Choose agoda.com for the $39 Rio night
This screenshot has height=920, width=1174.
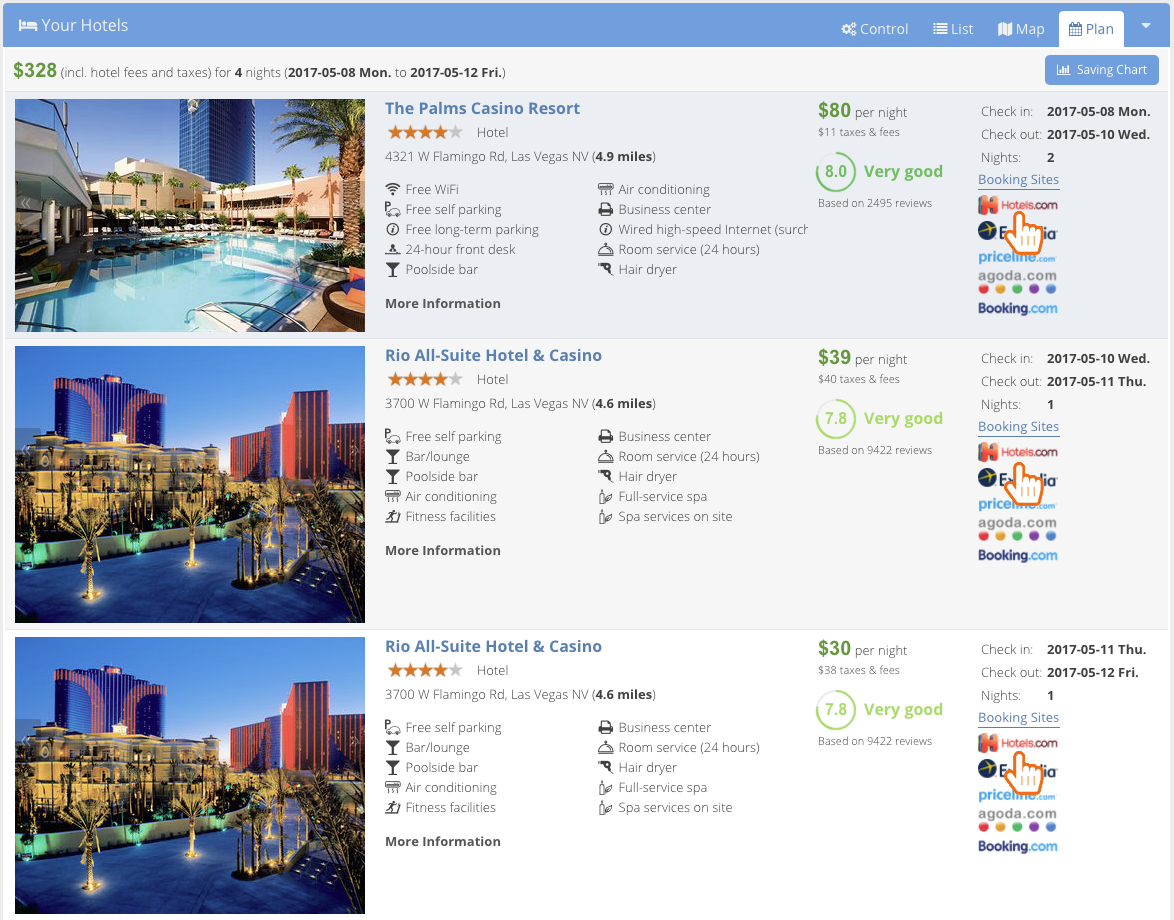point(1018,528)
